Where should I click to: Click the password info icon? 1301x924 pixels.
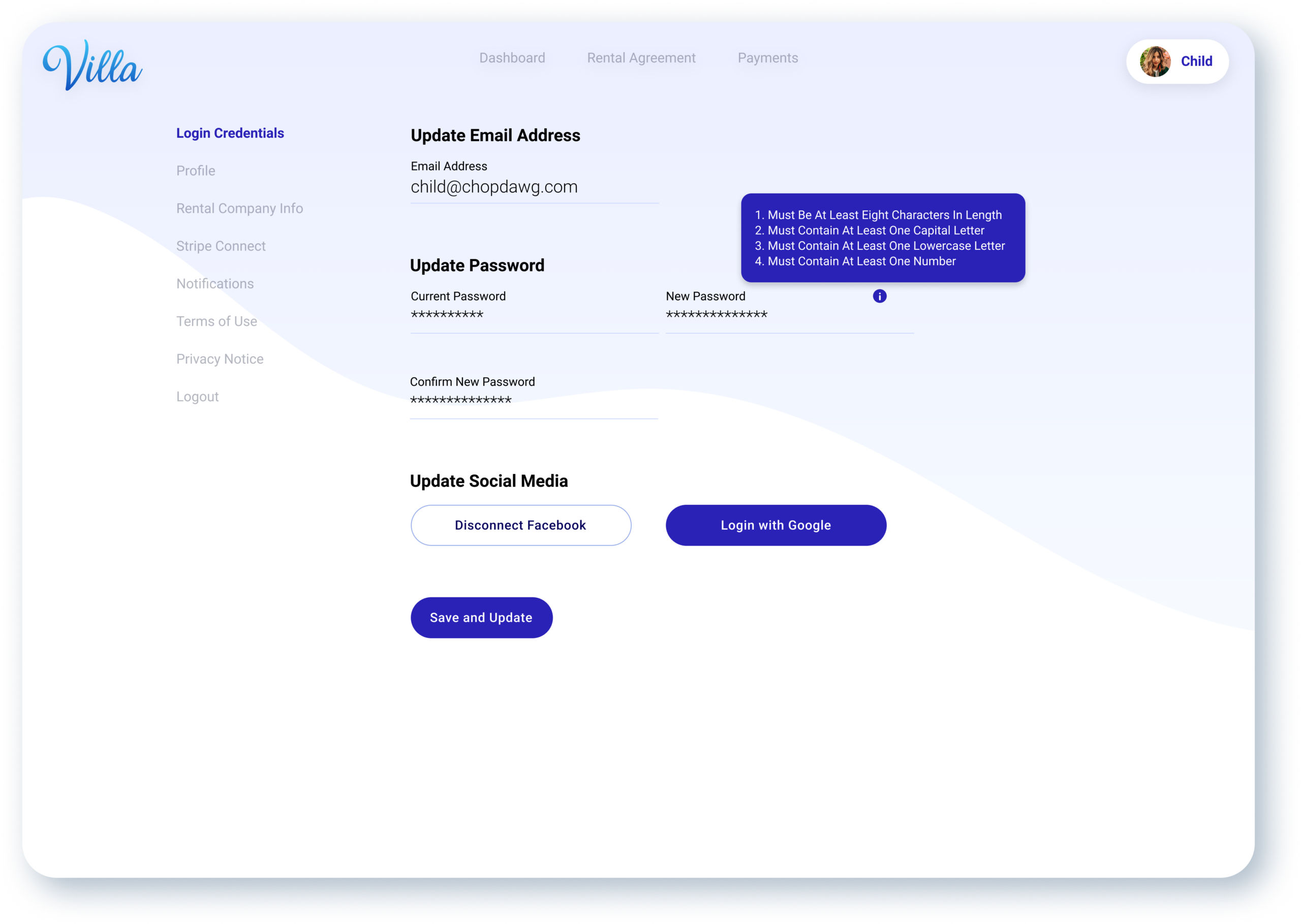(879, 296)
